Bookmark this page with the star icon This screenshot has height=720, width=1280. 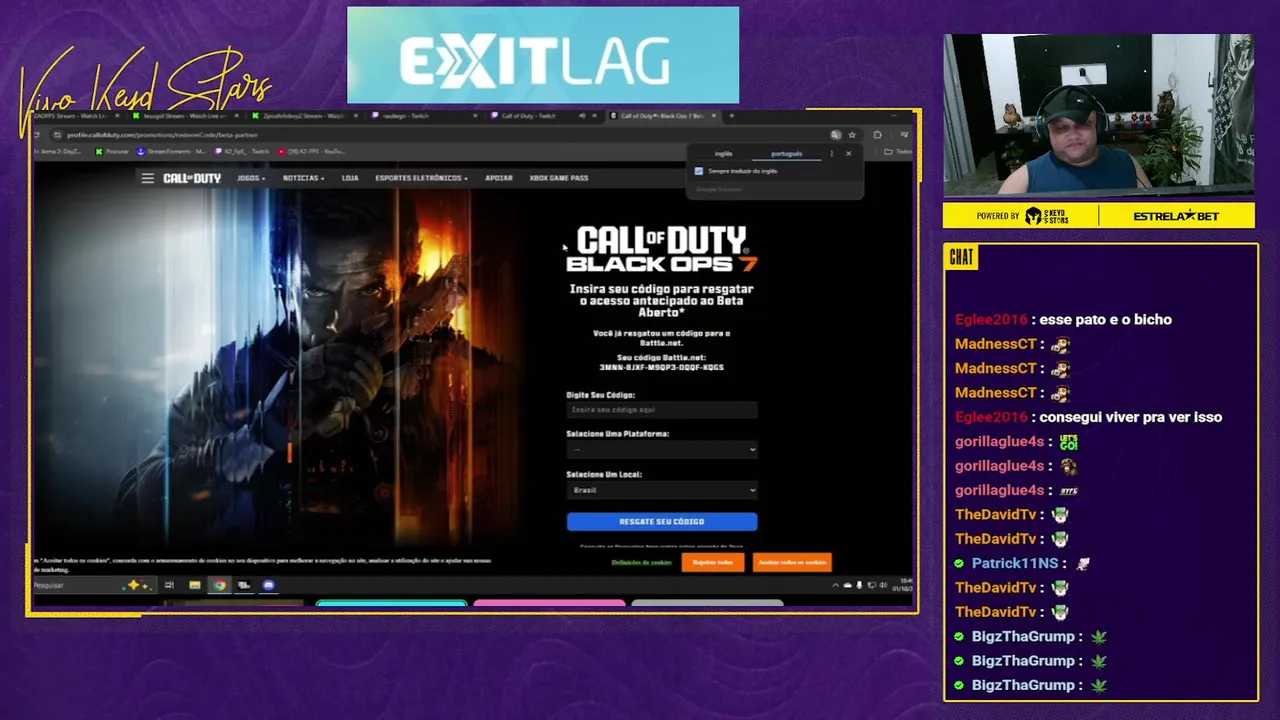pyautogui.click(x=852, y=135)
